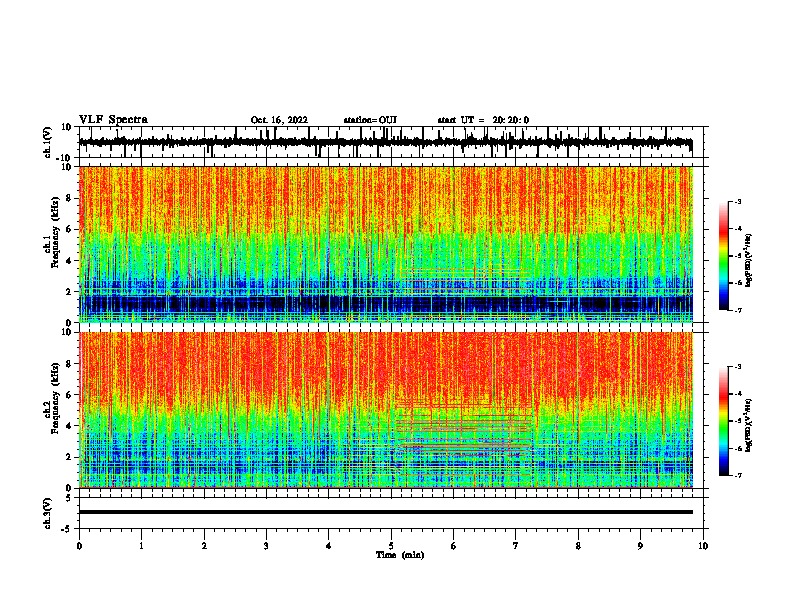The image size is (792, 612).
Task: Click time axis tick label "7"
Action: click(516, 546)
